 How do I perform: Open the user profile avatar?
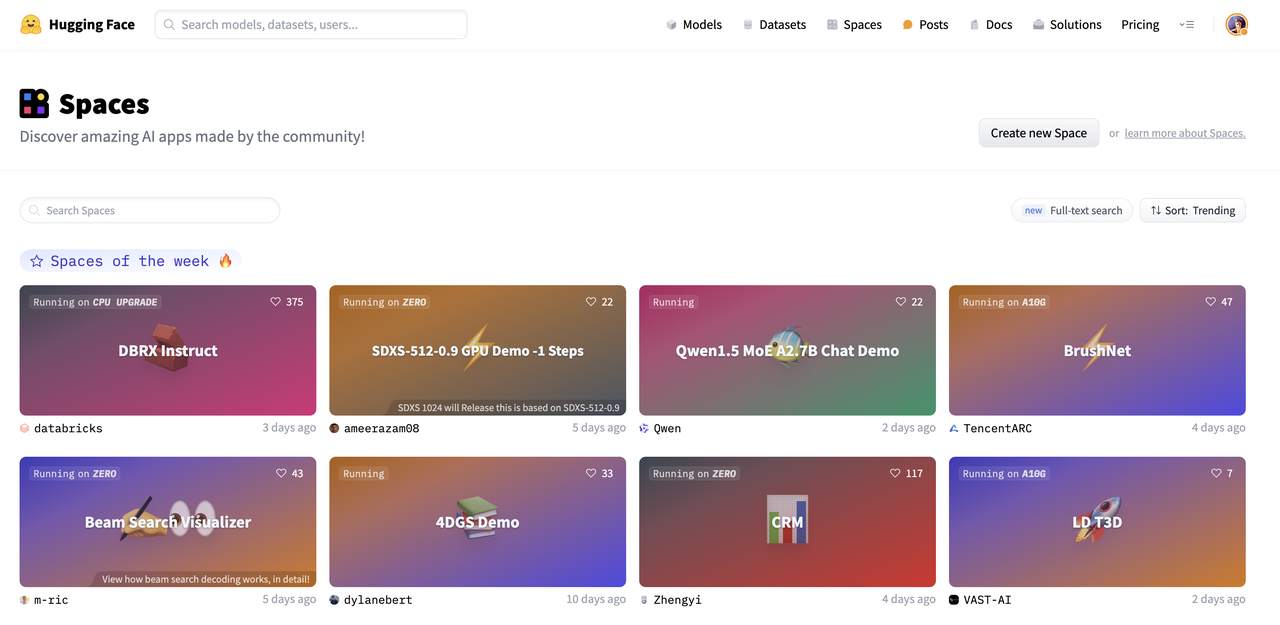(x=1236, y=25)
